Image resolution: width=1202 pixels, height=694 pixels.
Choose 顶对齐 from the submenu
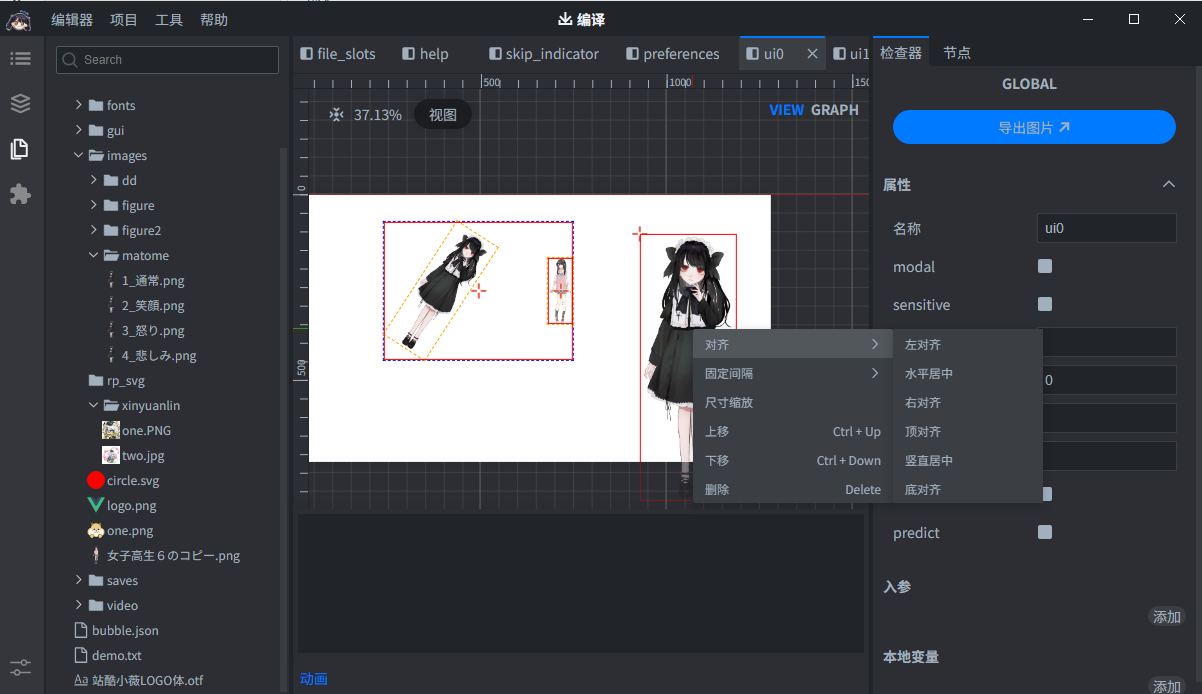point(967,431)
